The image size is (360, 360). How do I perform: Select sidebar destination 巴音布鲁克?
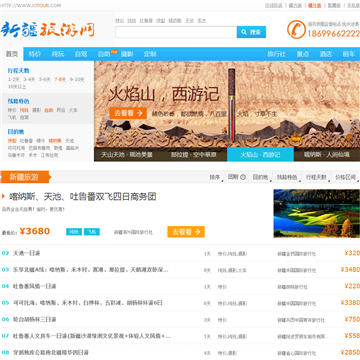[39, 148]
